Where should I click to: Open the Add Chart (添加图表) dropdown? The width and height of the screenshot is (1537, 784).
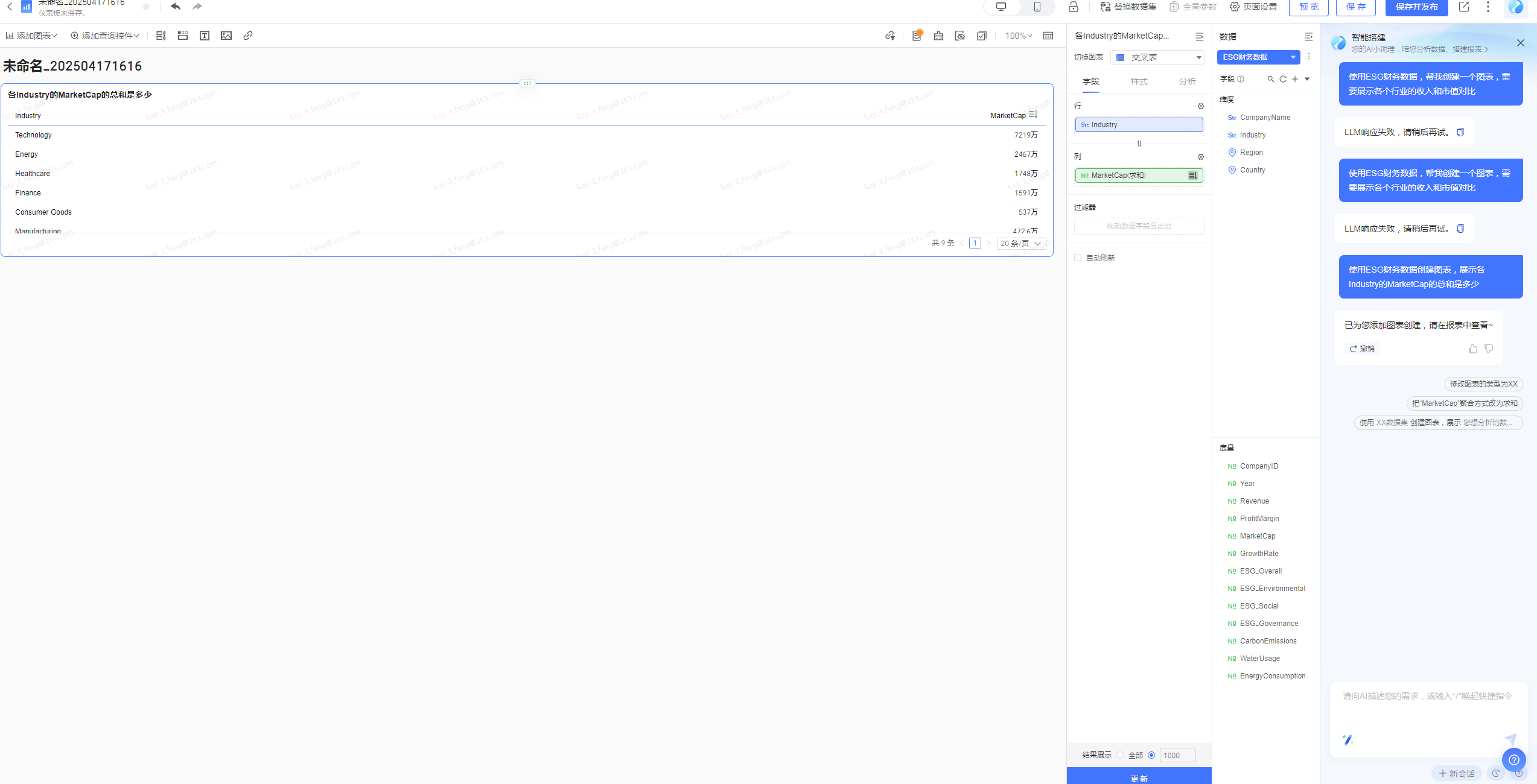point(31,36)
